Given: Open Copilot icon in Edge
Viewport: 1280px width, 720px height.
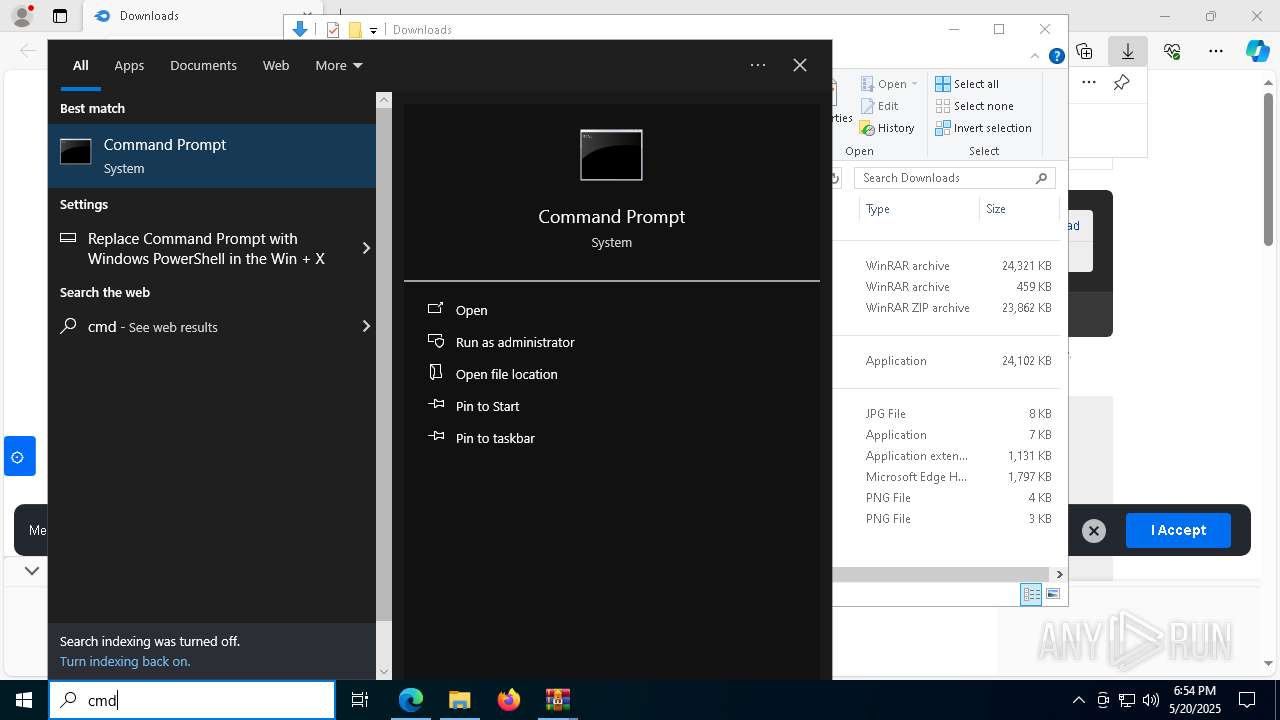Looking at the screenshot, I should [1258, 51].
